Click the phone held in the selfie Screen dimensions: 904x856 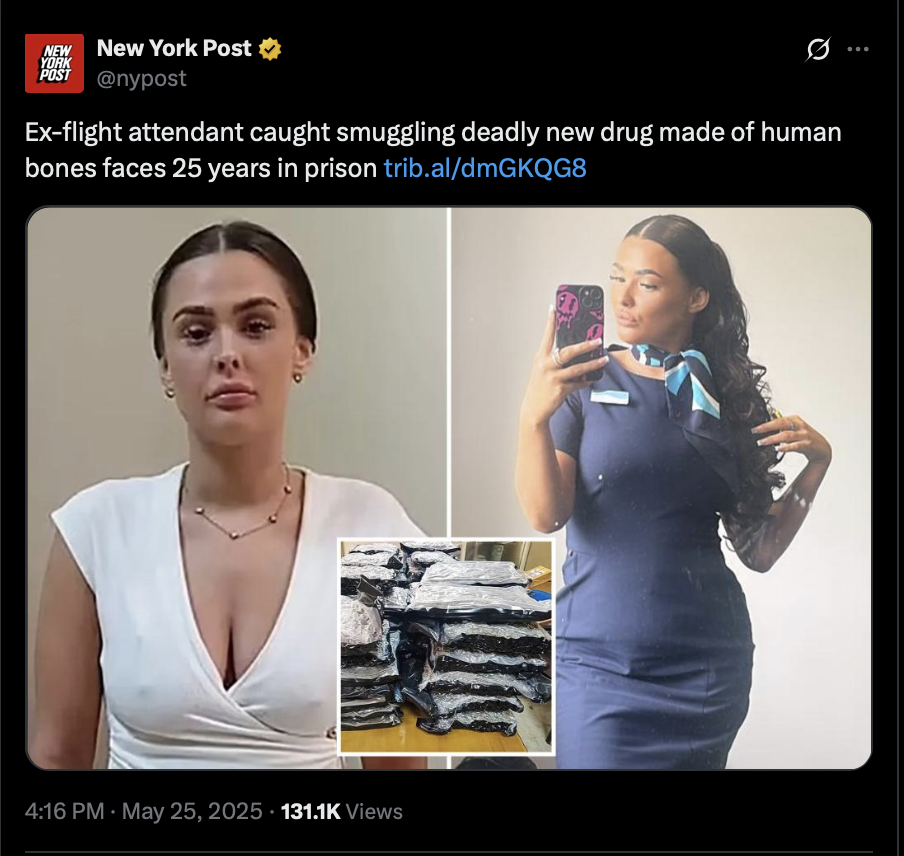579,327
